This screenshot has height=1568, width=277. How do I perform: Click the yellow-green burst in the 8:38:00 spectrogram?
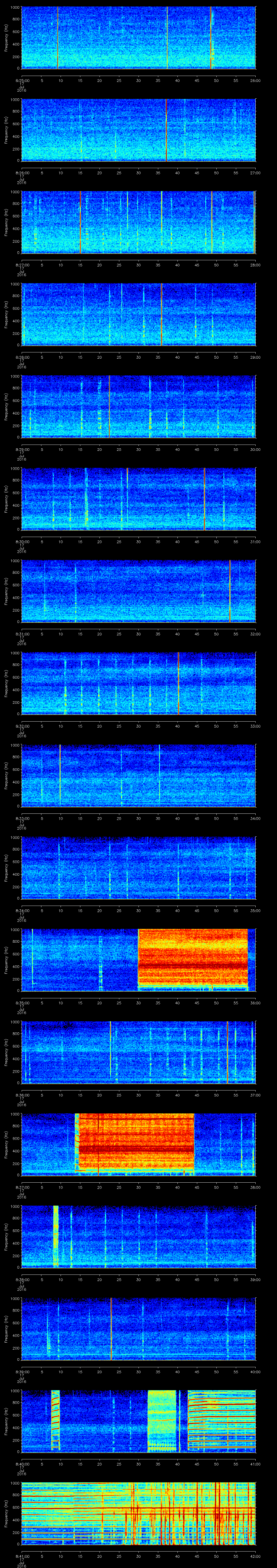(56, 1236)
